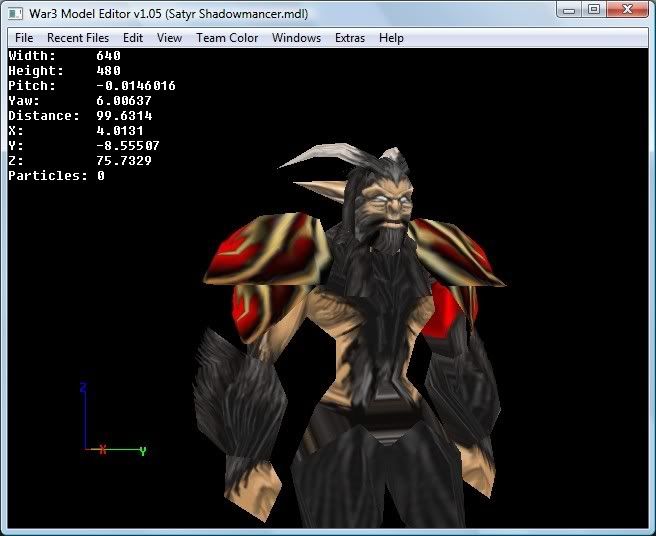Open the Edit menu
The width and height of the screenshot is (656, 536).
coord(133,38)
